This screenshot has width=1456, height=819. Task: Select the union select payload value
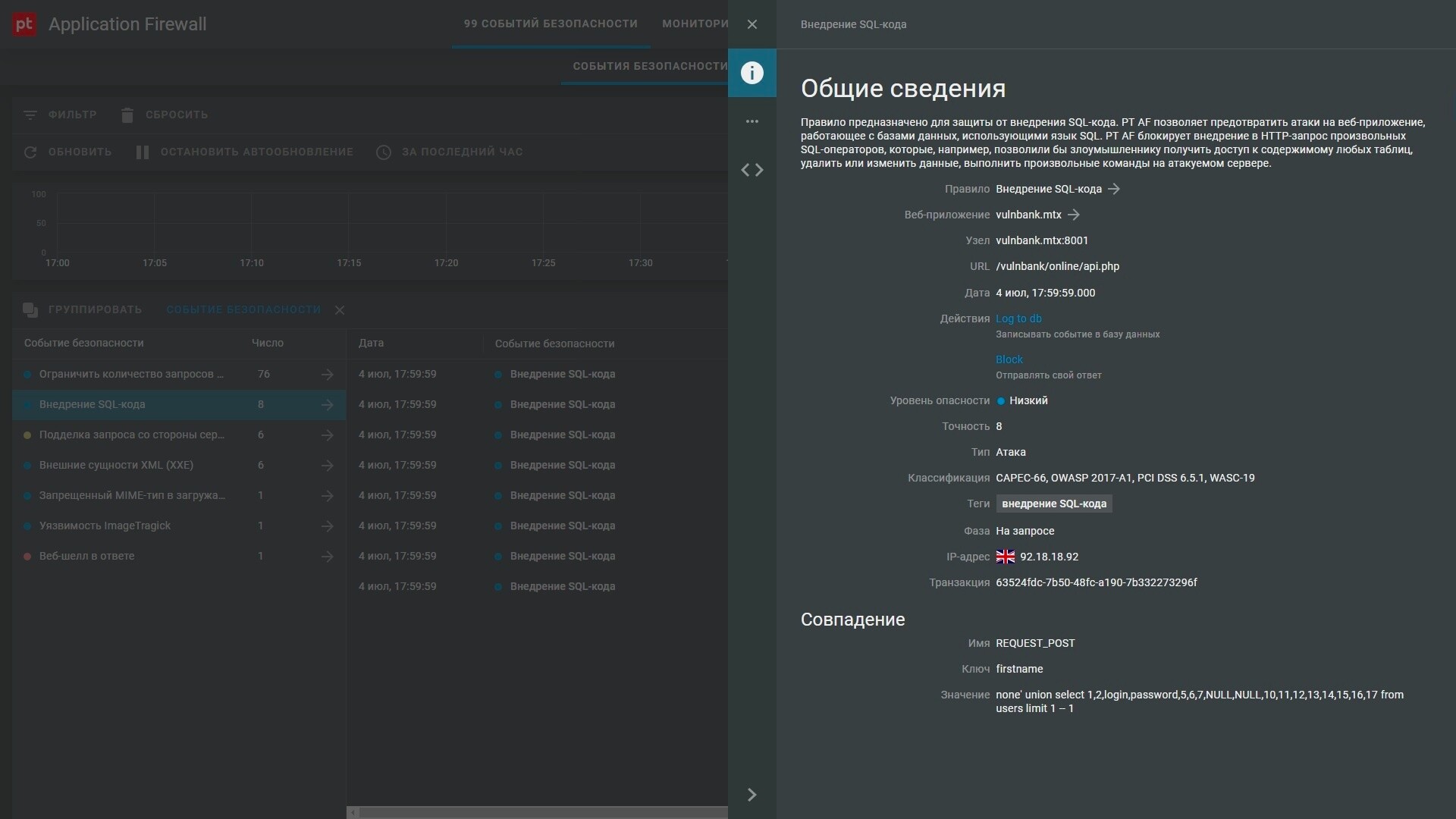pyautogui.click(x=1200, y=701)
